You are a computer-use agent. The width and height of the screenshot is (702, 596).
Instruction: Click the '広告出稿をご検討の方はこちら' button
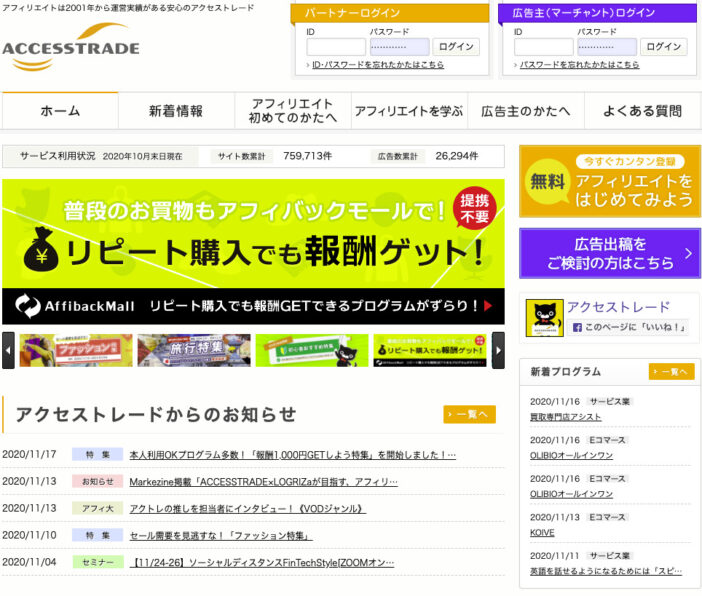pos(610,253)
